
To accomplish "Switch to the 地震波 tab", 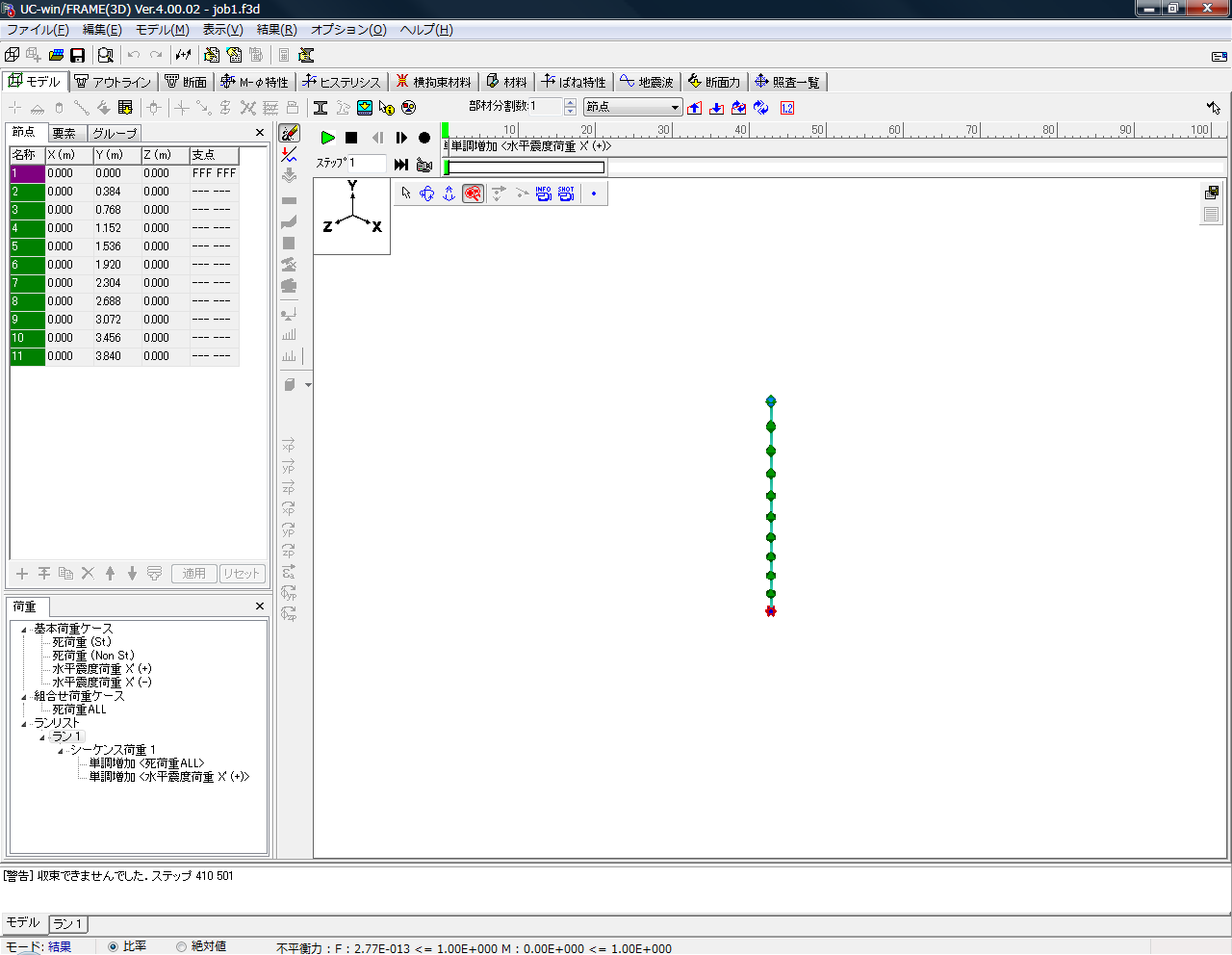I will coord(647,82).
